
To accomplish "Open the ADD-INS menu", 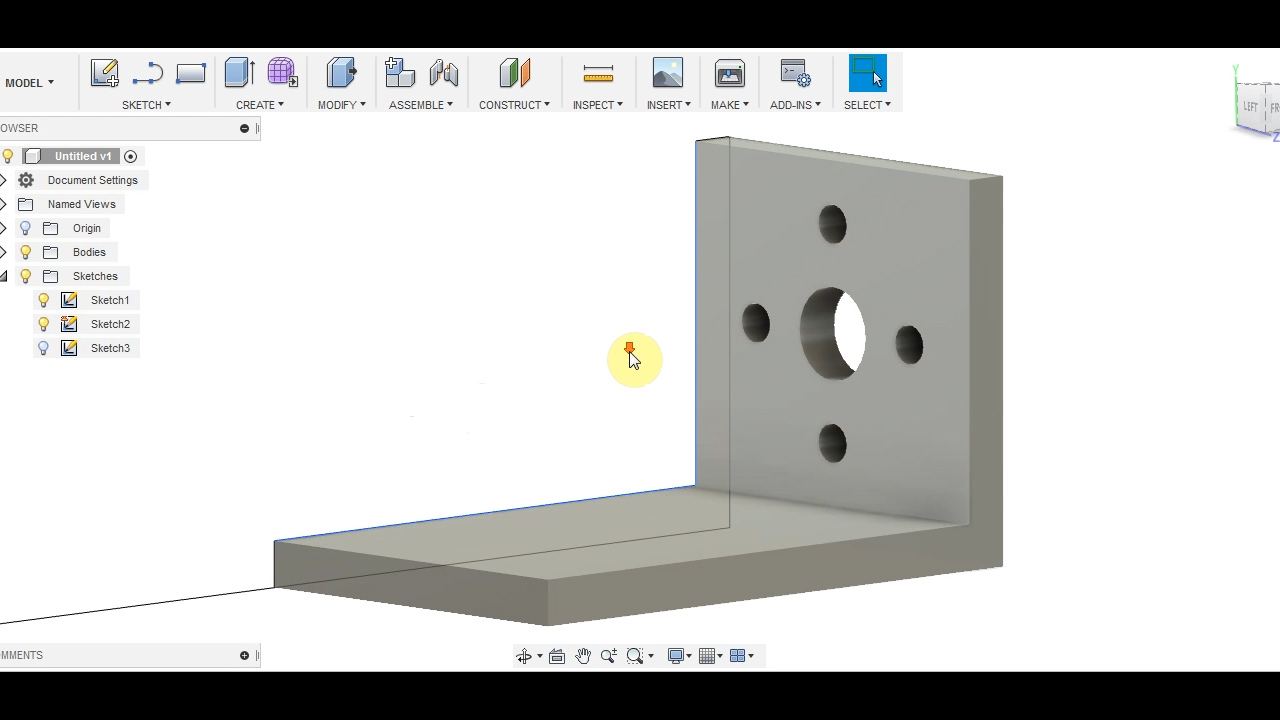I will tap(795, 105).
